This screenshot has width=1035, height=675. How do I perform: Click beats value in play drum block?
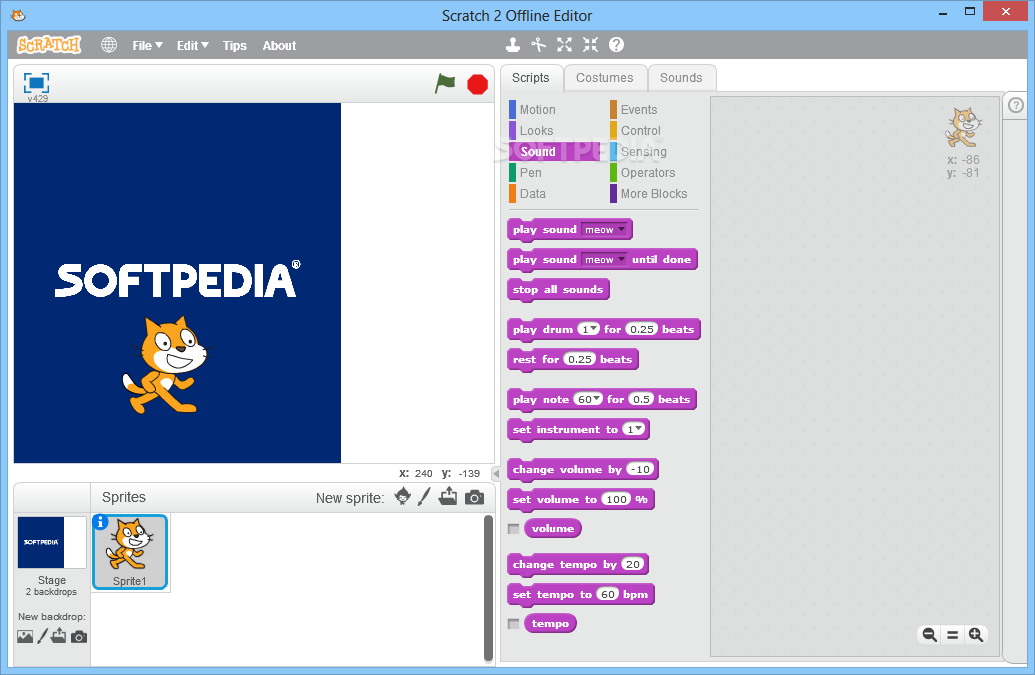[x=642, y=329]
